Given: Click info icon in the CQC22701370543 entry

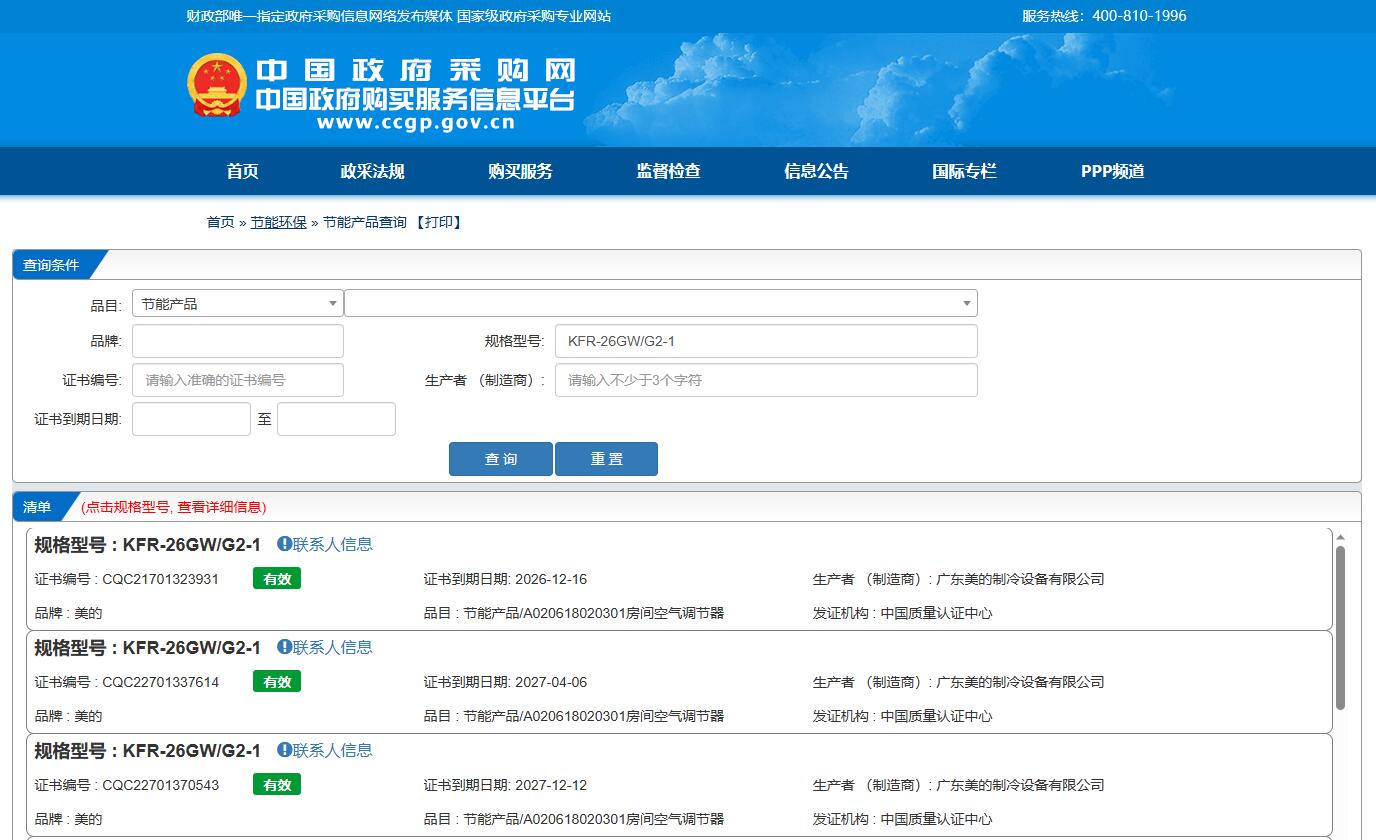Looking at the screenshot, I should 284,750.
